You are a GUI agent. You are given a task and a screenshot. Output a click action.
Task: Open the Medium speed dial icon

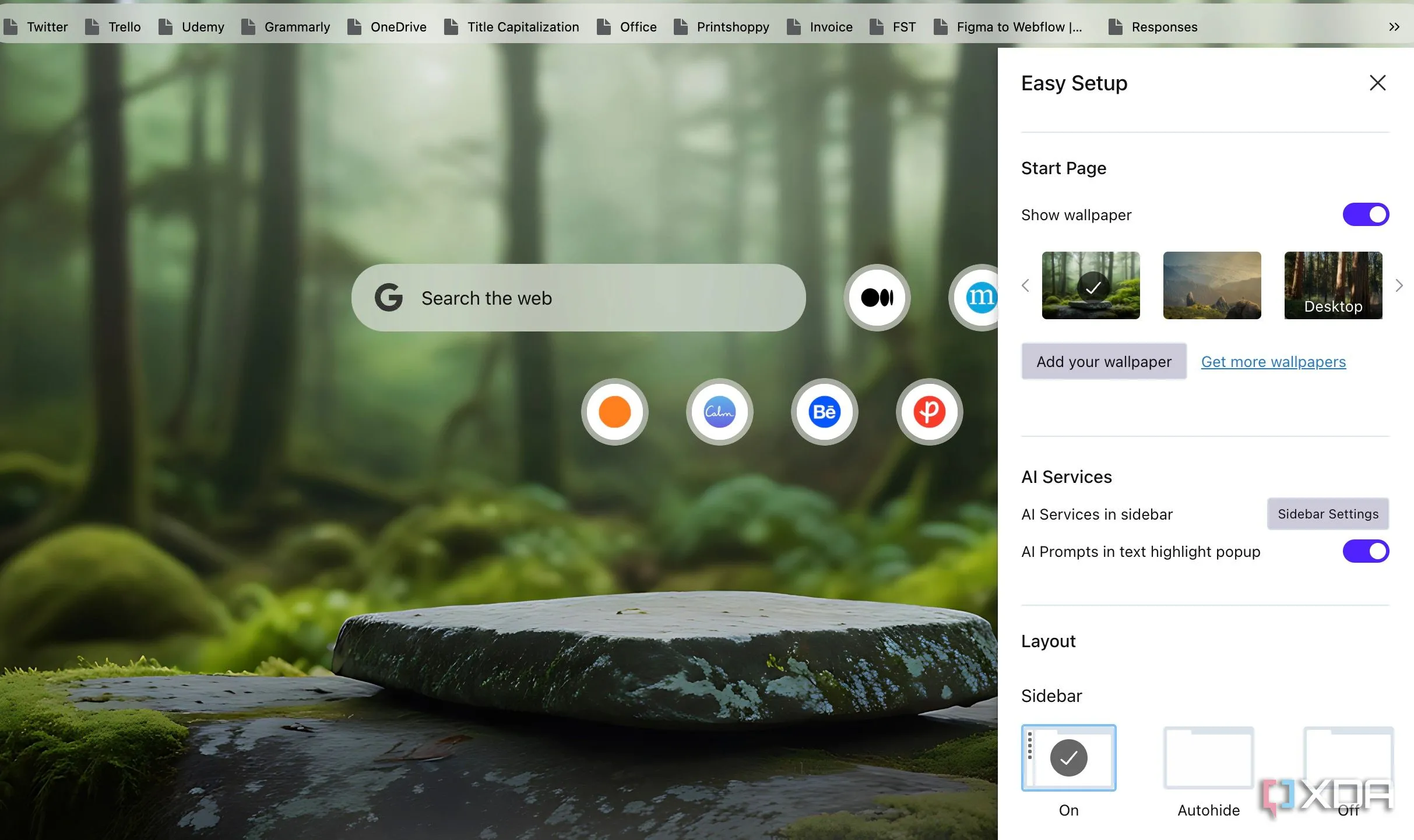point(877,298)
